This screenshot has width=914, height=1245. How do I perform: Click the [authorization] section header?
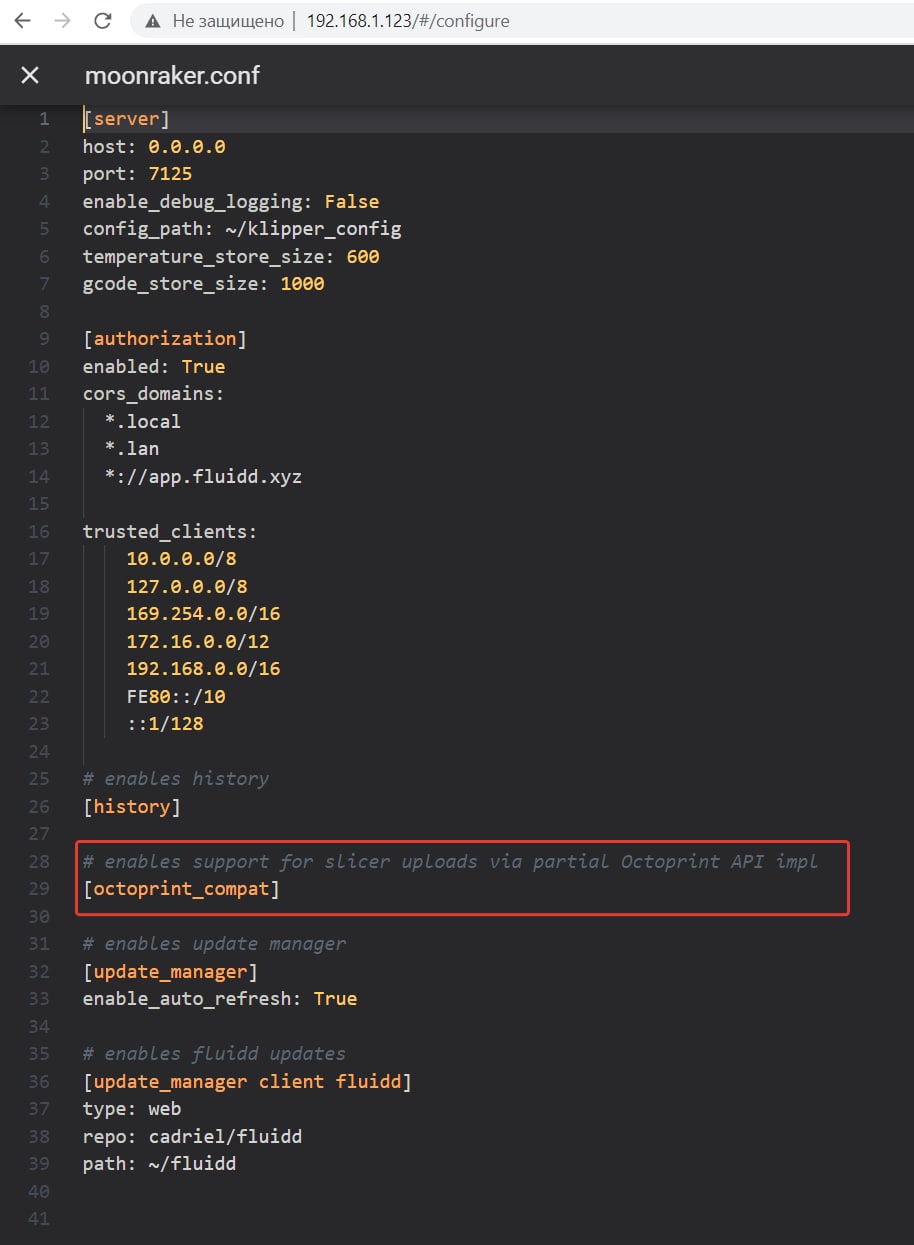pos(164,338)
